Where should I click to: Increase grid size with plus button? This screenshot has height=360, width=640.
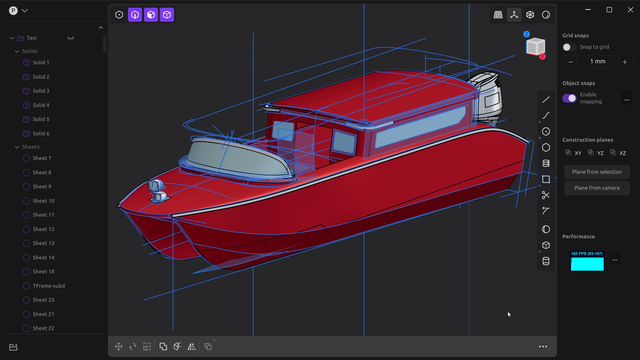[624, 62]
